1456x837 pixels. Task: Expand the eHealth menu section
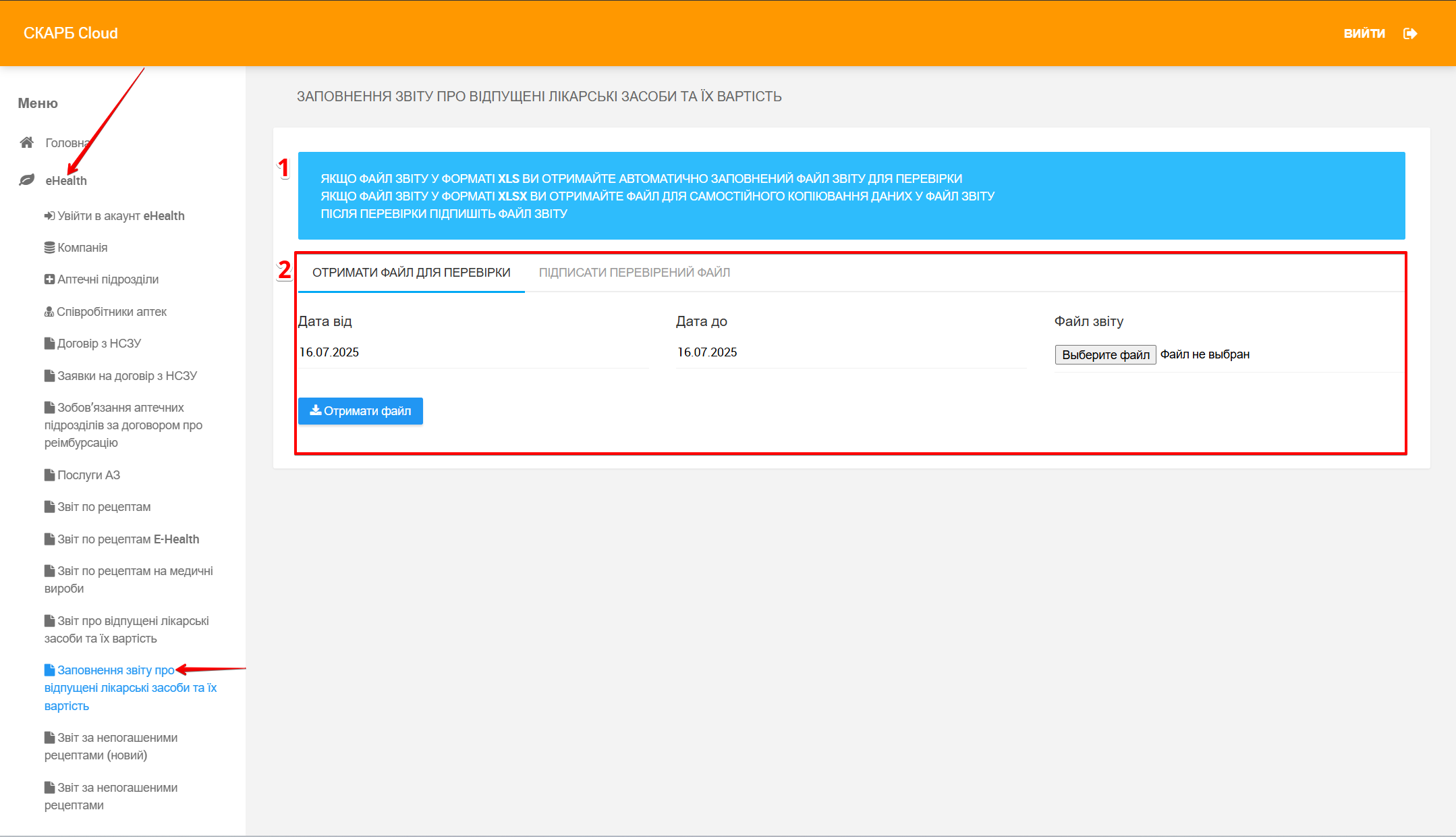(66, 181)
